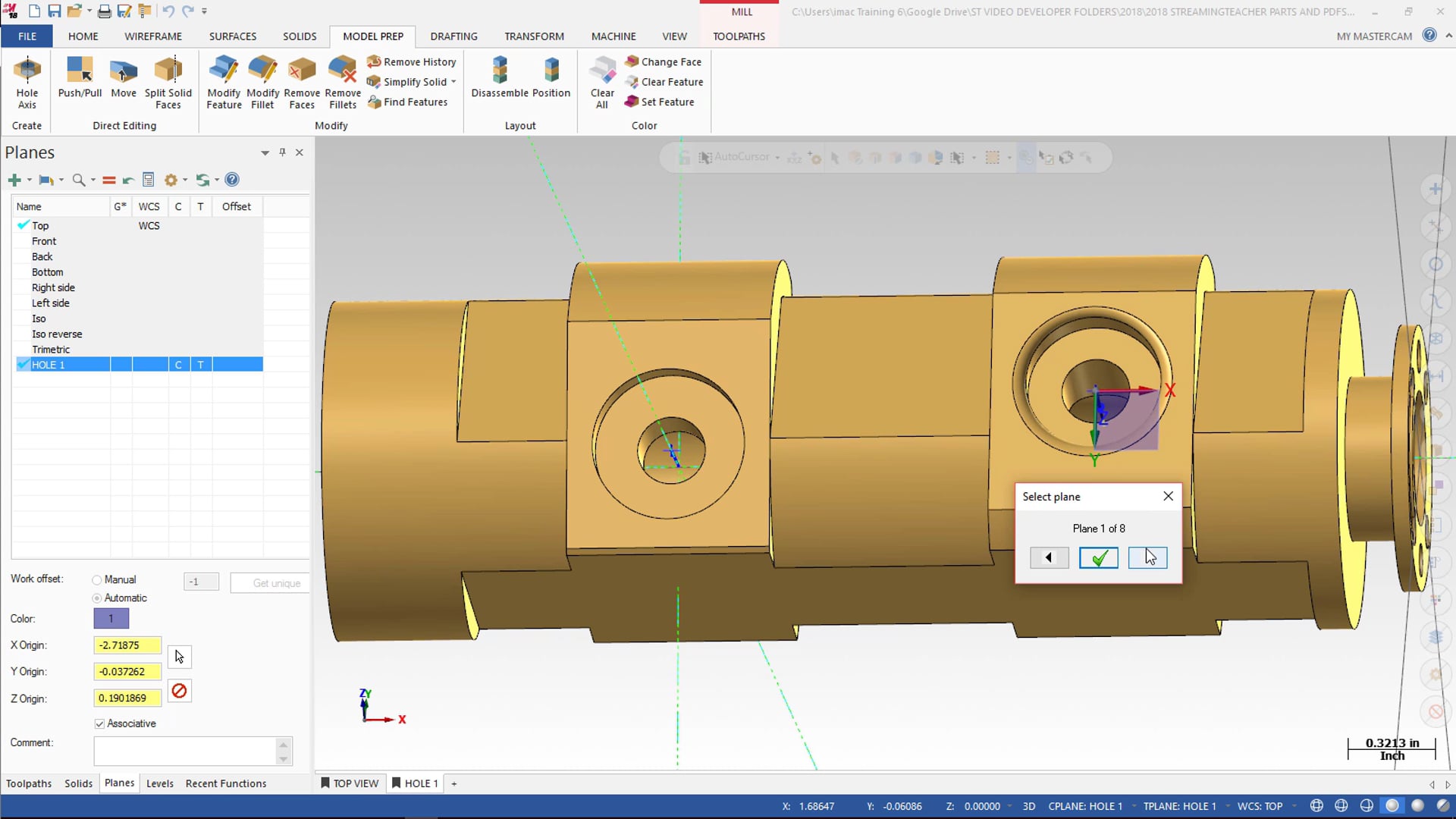Click the MODEL PREP ribbon tab
The height and width of the screenshot is (819, 1456).
[372, 36]
